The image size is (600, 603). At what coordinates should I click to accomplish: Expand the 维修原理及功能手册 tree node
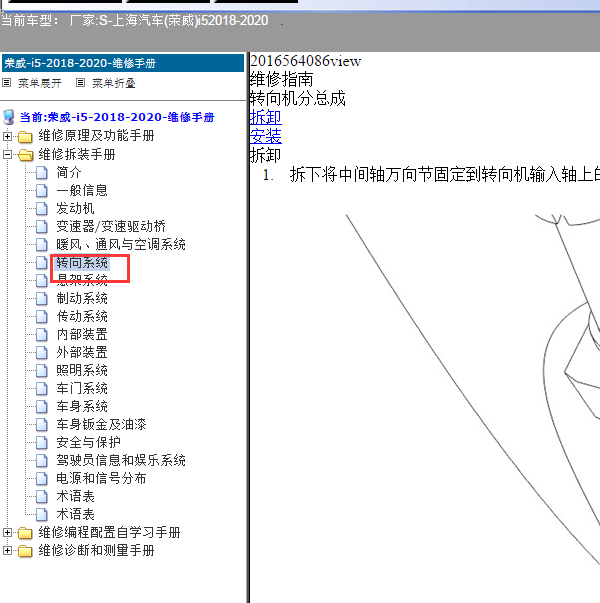coord(7,136)
